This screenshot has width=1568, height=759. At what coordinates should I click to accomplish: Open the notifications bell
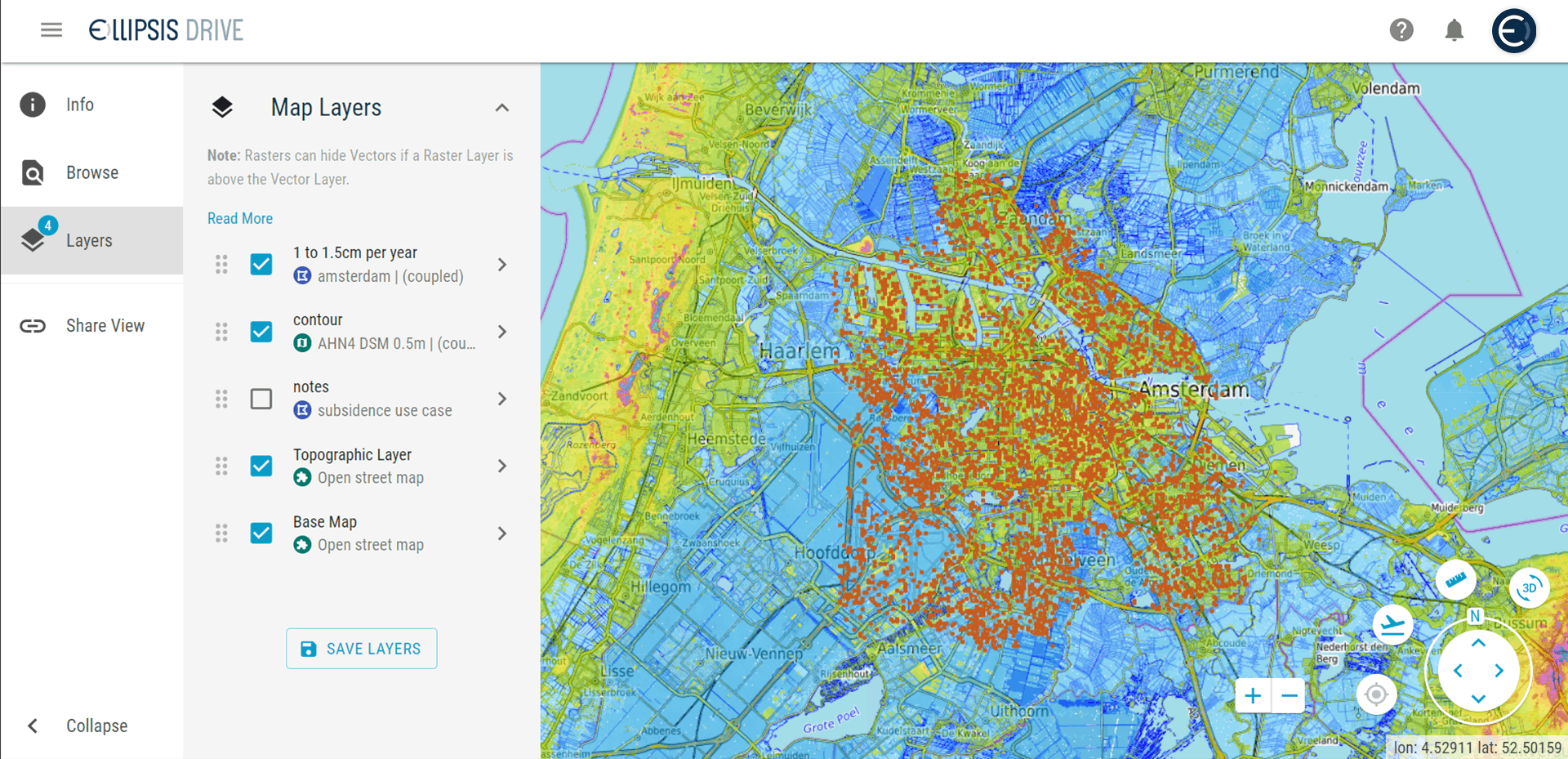1454,30
